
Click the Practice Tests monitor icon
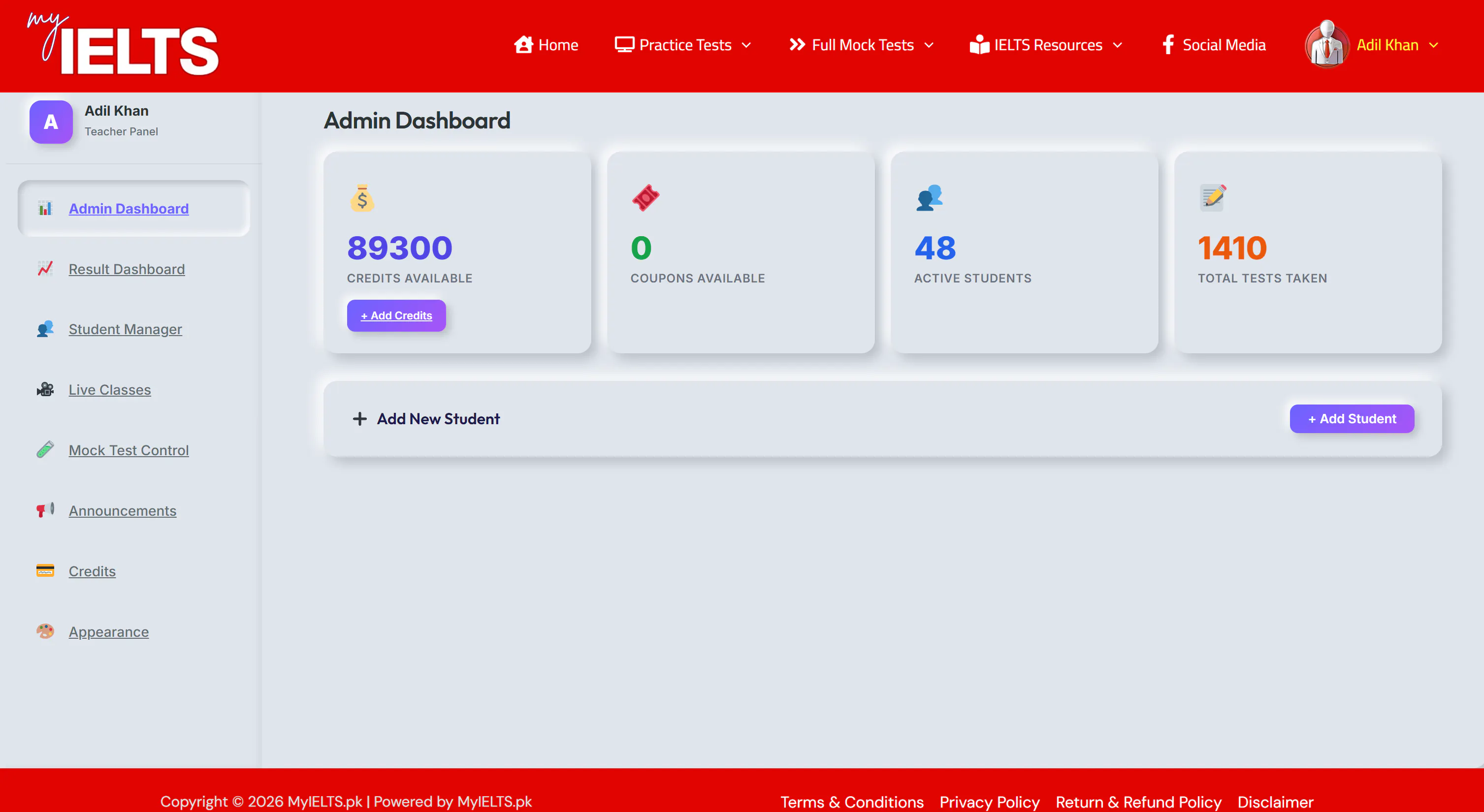point(624,44)
